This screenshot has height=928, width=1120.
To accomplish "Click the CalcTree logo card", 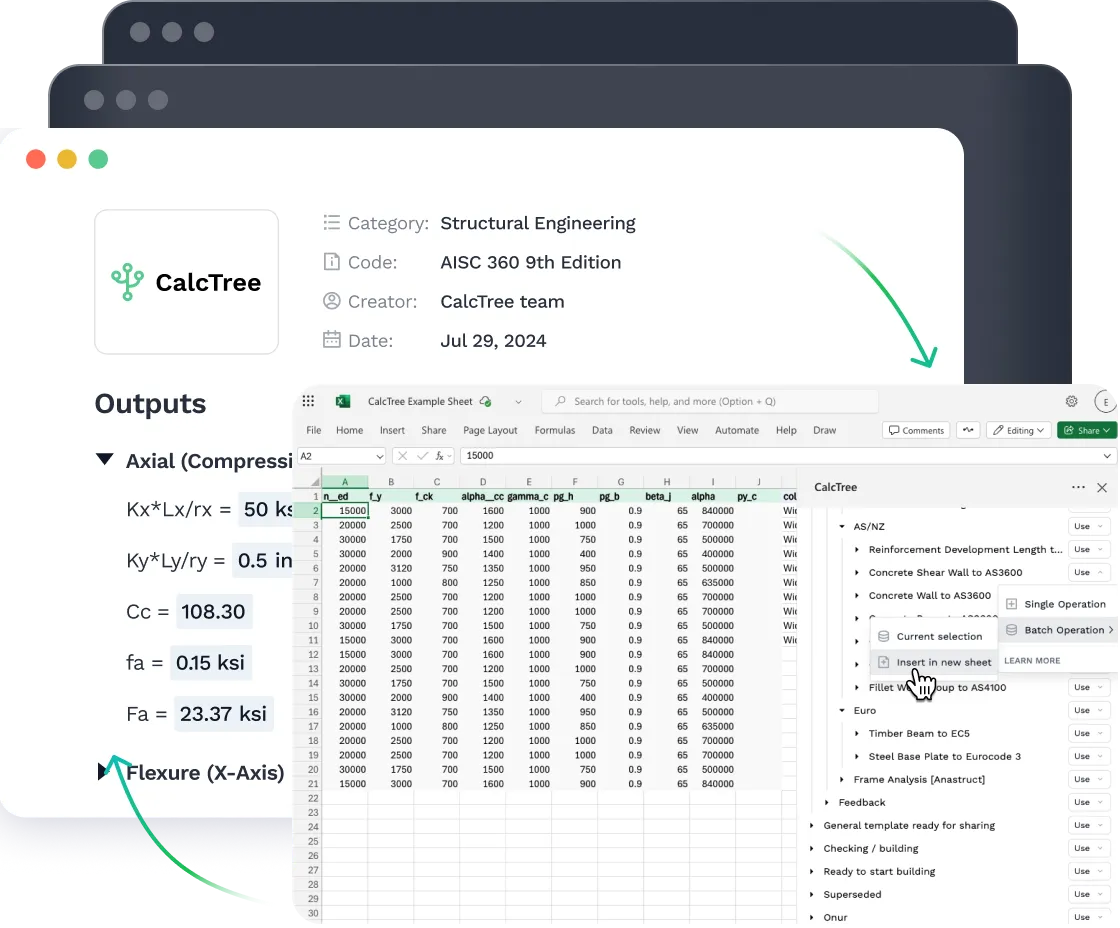I will point(186,282).
